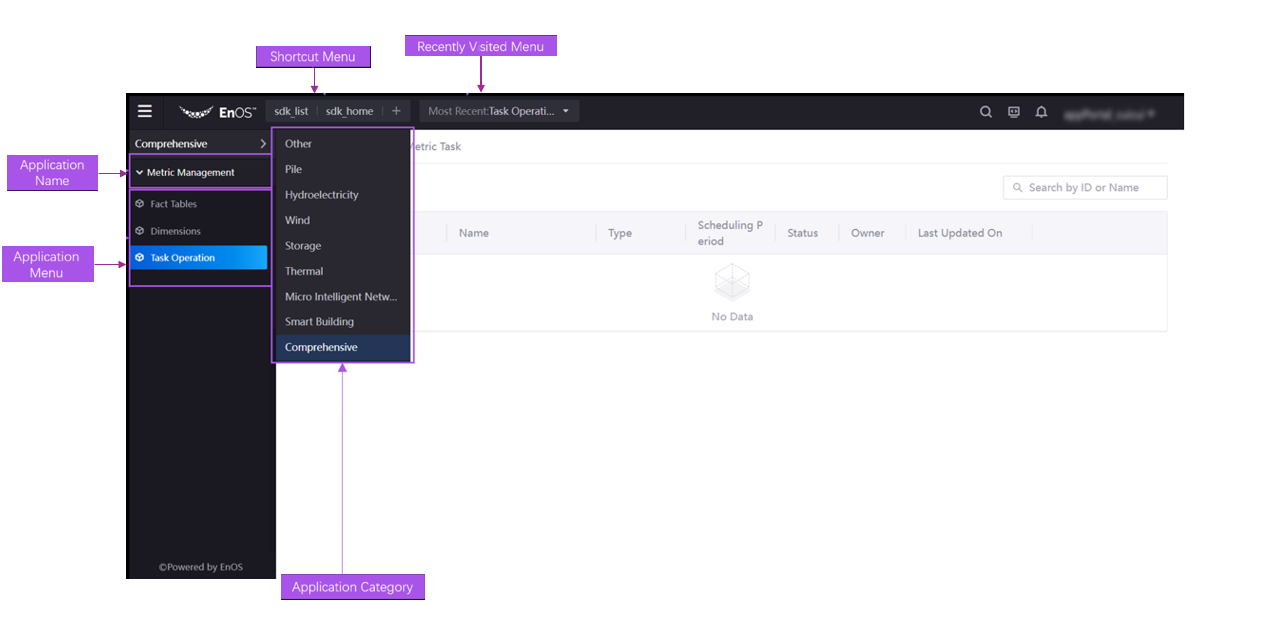Collapse the Metric Management section
The width and height of the screenshot is (1264, 619).
tap(140, 173)
